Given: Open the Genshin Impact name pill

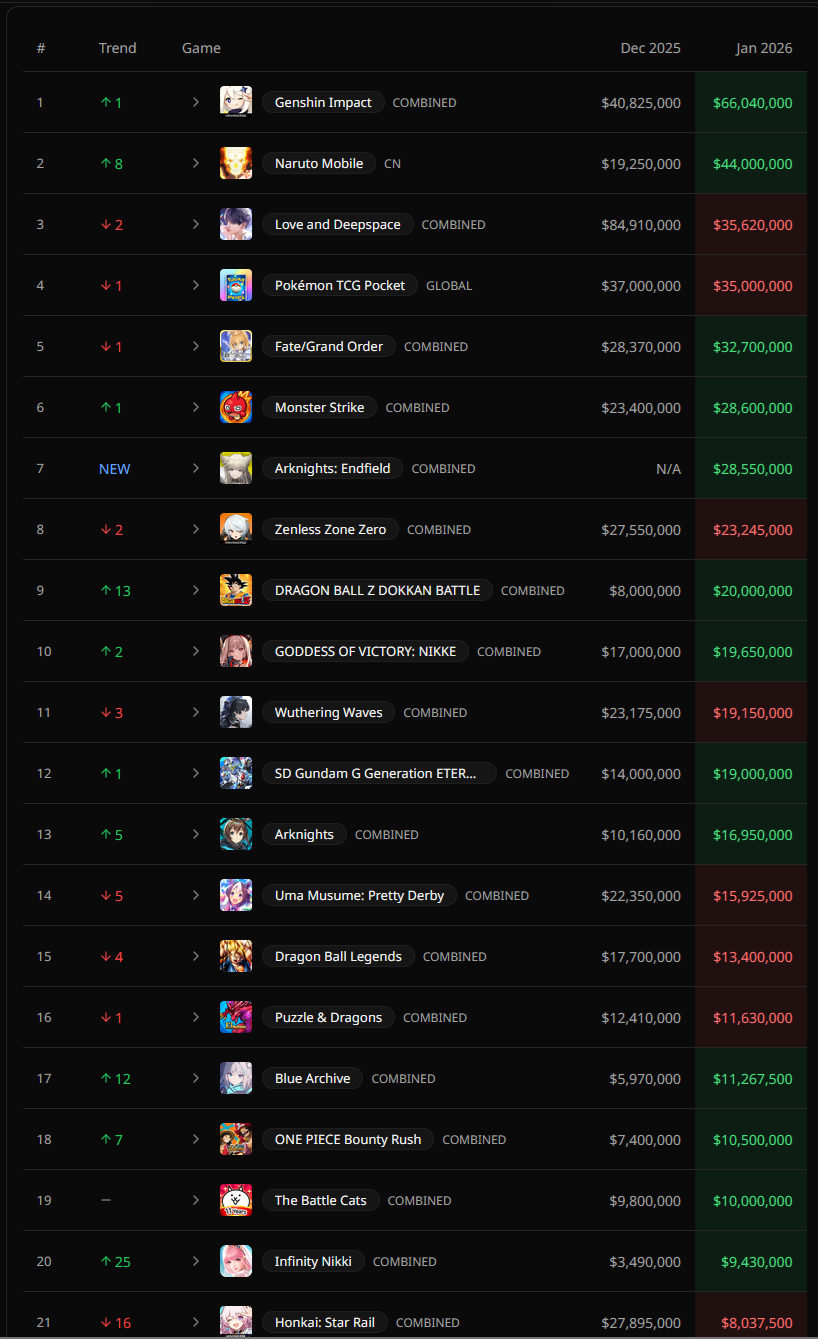Looking at the screenshot, I should [x=323, y=102].
